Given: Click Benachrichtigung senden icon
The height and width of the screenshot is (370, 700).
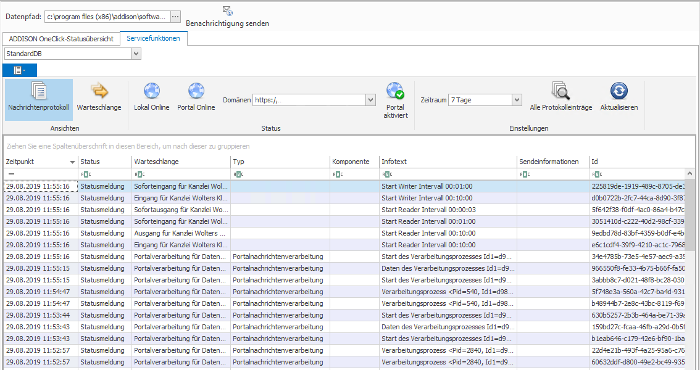Looking at the screenshot, I should pyautogui.click(x=228, y=11).
